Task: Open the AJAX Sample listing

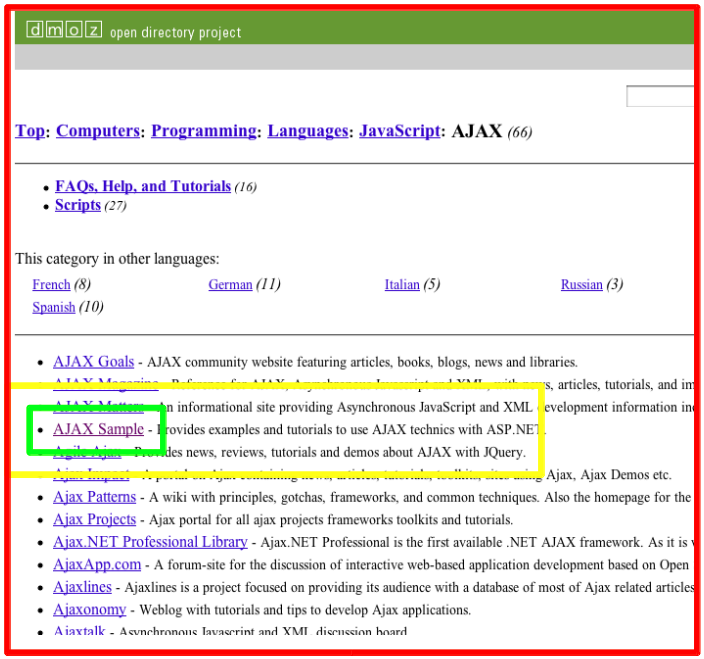Action: 98,429
